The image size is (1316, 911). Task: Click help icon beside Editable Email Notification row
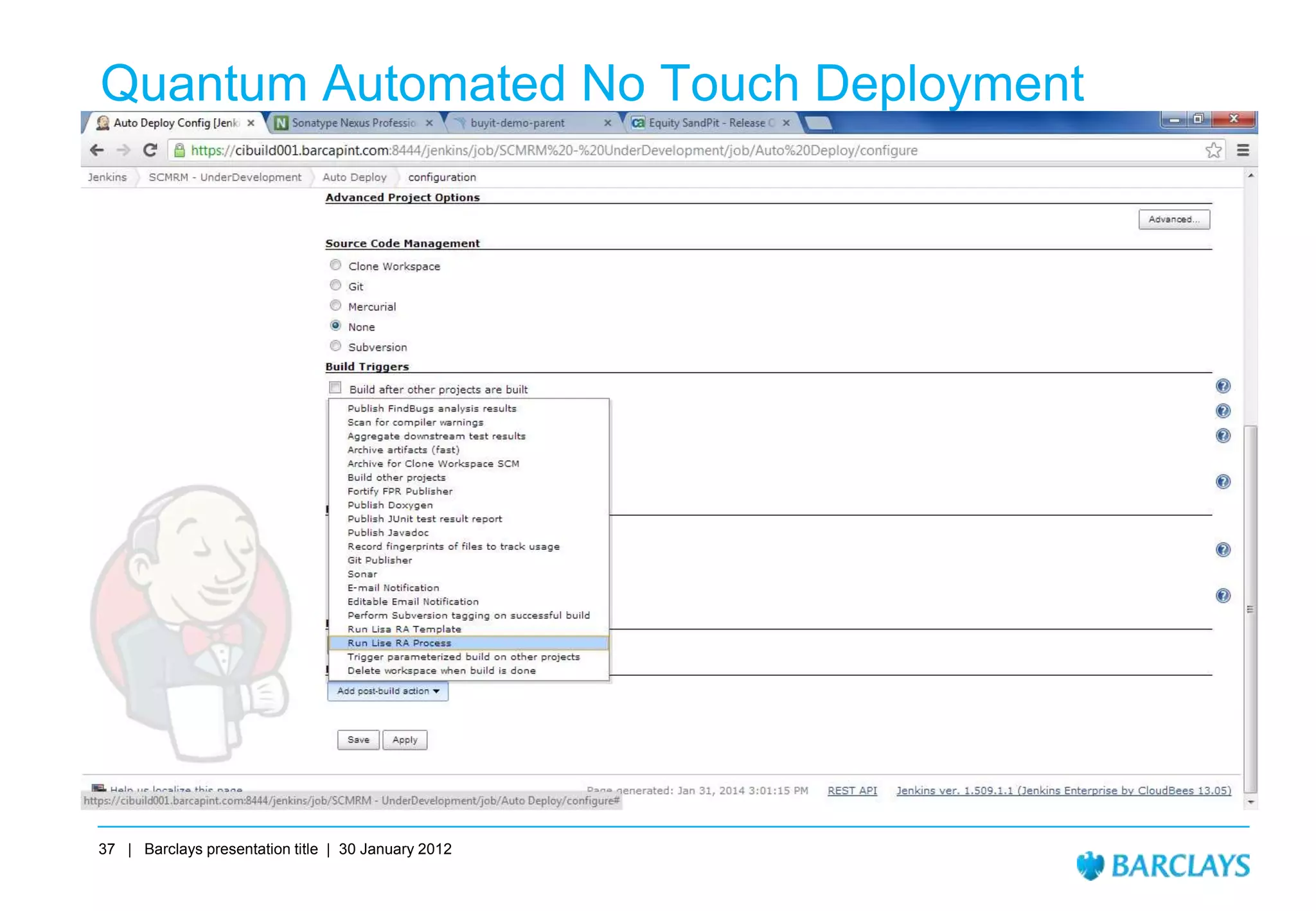1223,596
